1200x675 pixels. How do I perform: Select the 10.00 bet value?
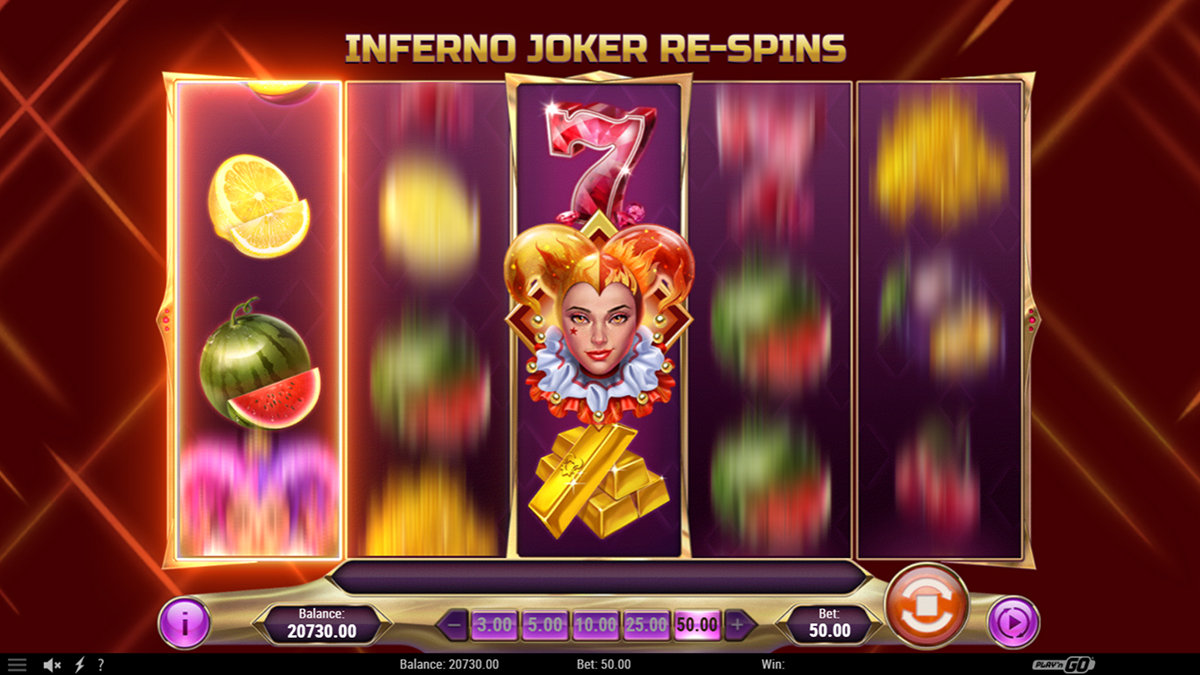[x=596, y=625]
